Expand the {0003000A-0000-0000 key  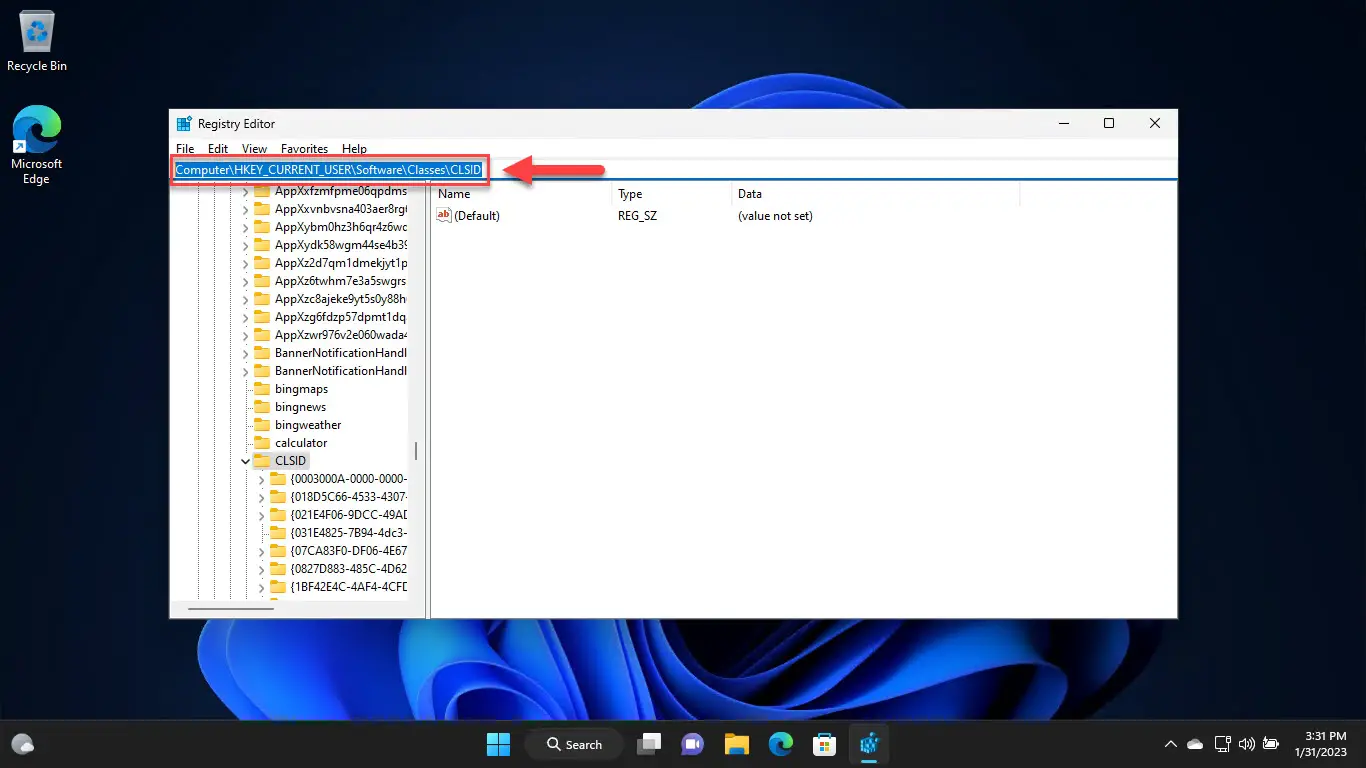[262, 479]
